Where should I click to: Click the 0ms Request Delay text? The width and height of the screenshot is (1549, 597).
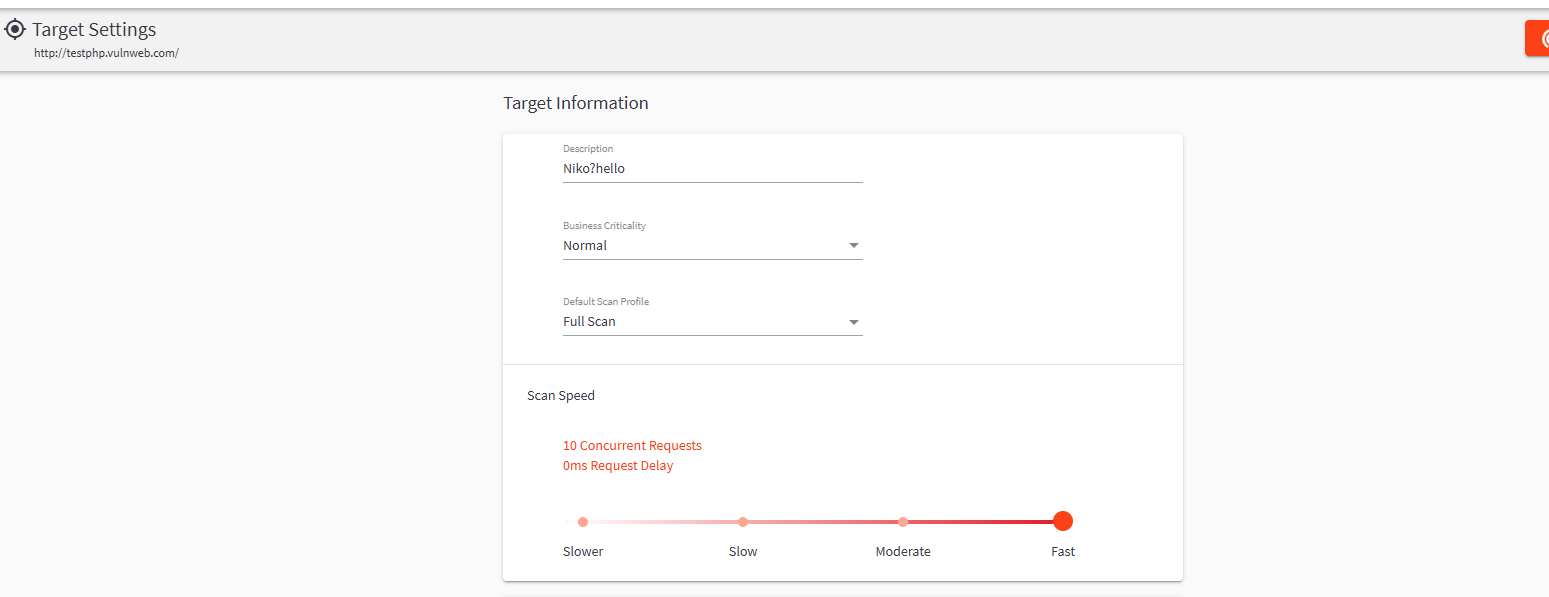coord(618,466)
